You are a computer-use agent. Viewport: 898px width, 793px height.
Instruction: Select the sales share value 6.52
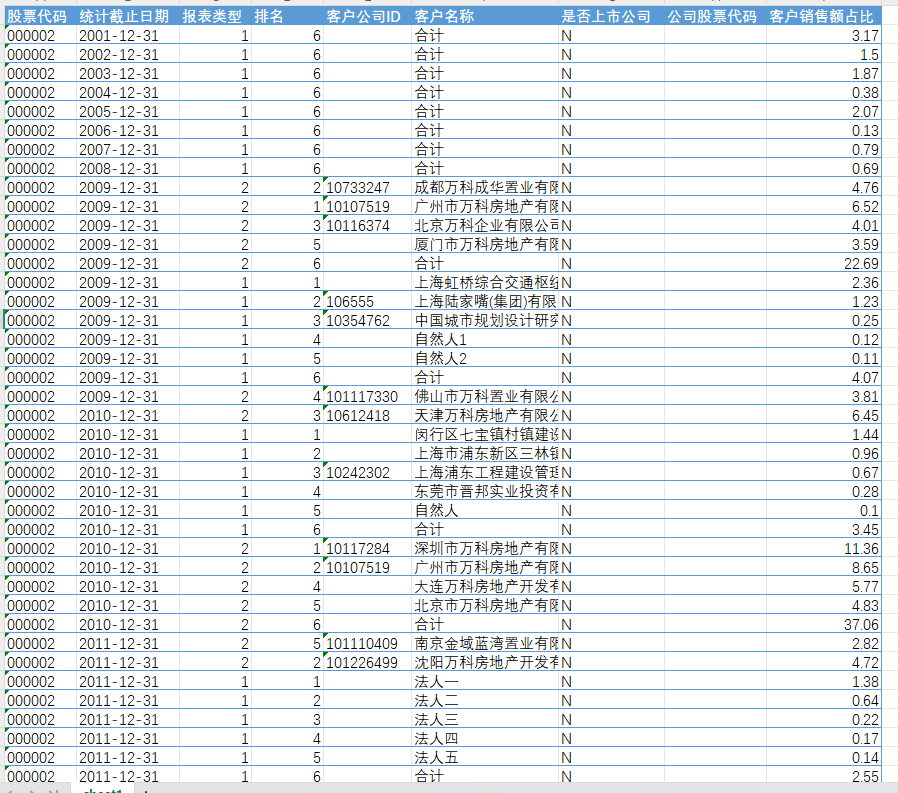(824, 206)
